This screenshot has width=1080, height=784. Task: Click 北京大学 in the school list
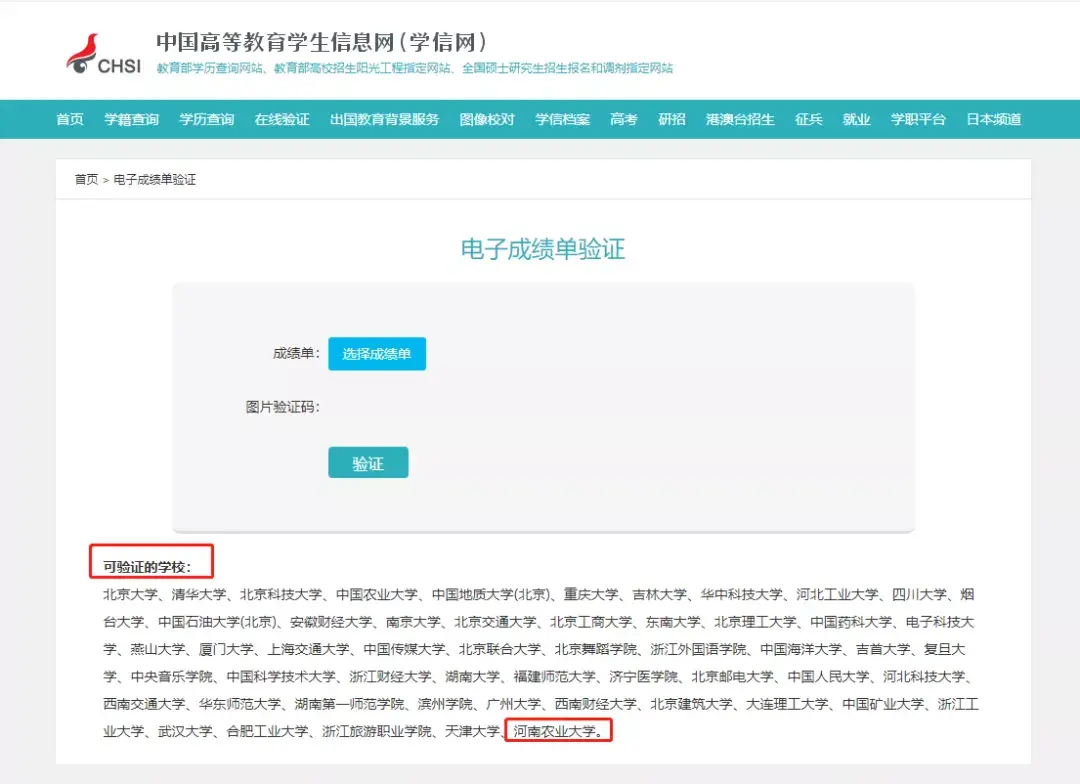coord(131,595)
